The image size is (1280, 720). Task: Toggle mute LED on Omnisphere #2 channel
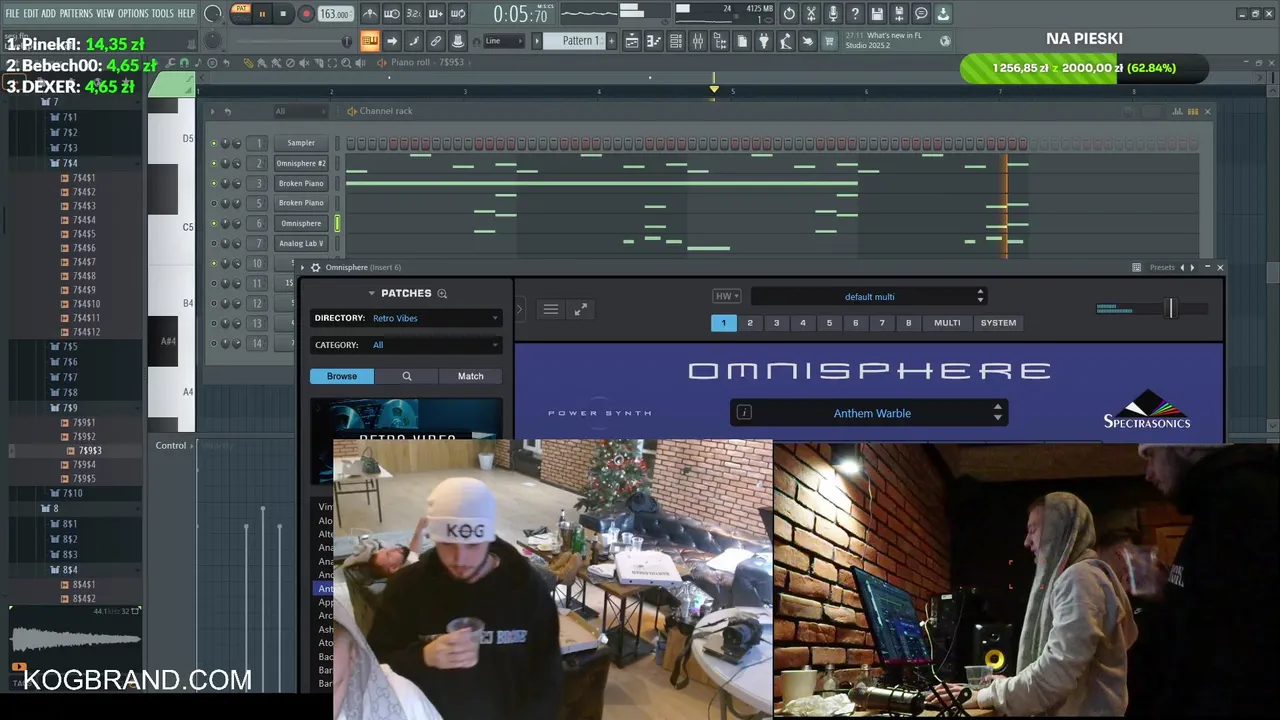point(213,163)
